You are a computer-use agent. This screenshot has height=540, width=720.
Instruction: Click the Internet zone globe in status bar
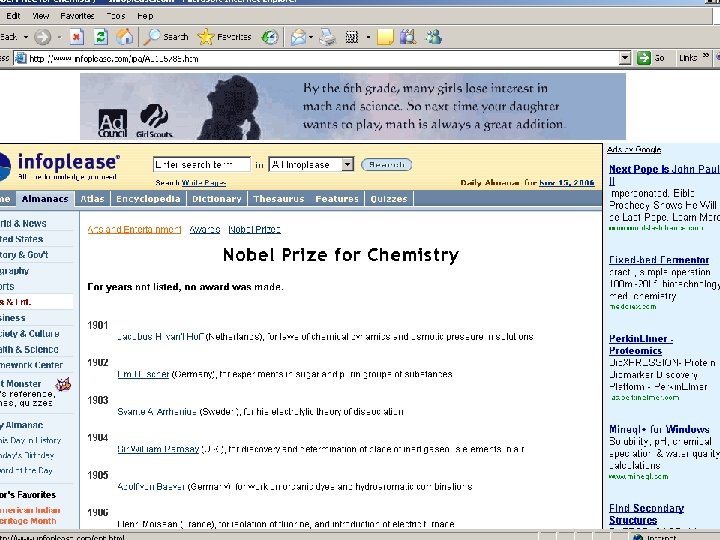point(638,537)
